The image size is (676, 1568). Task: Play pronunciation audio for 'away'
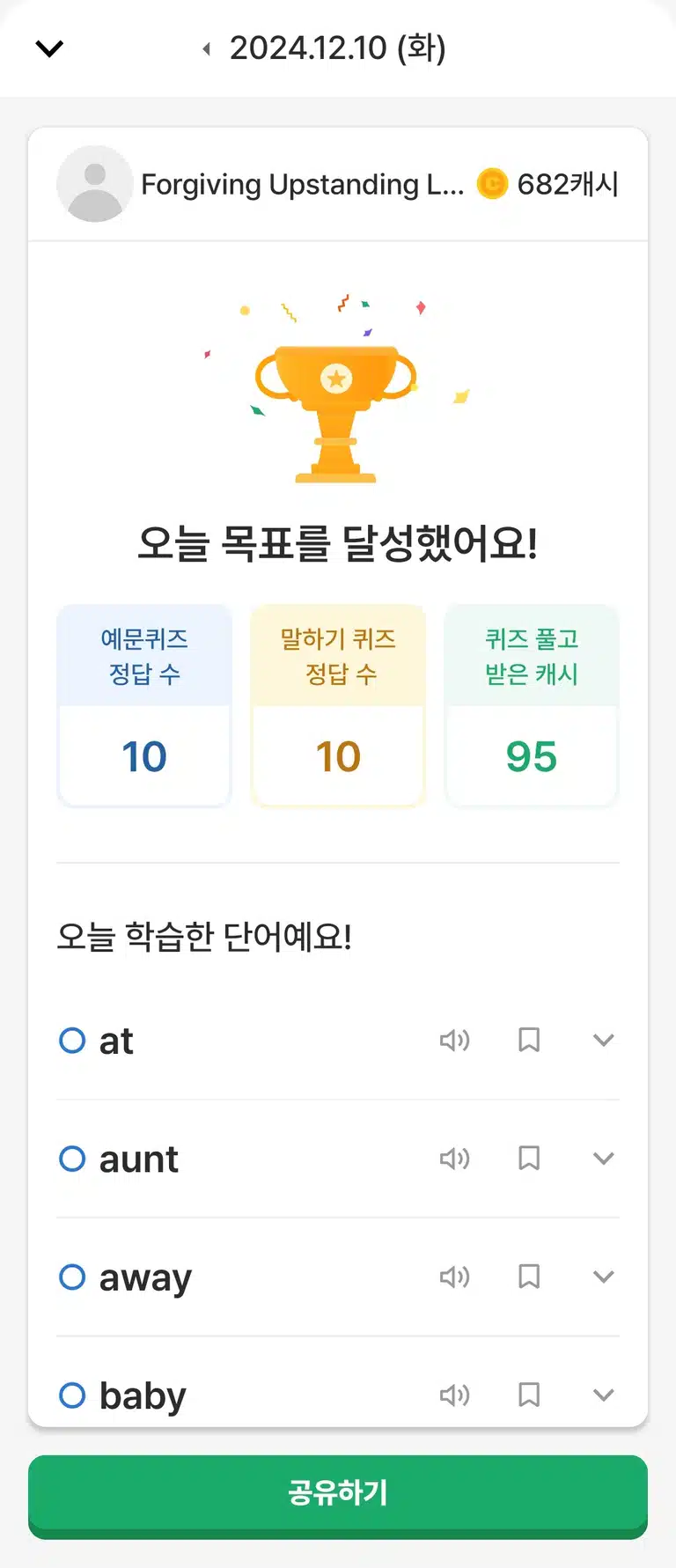[454, 1277]
